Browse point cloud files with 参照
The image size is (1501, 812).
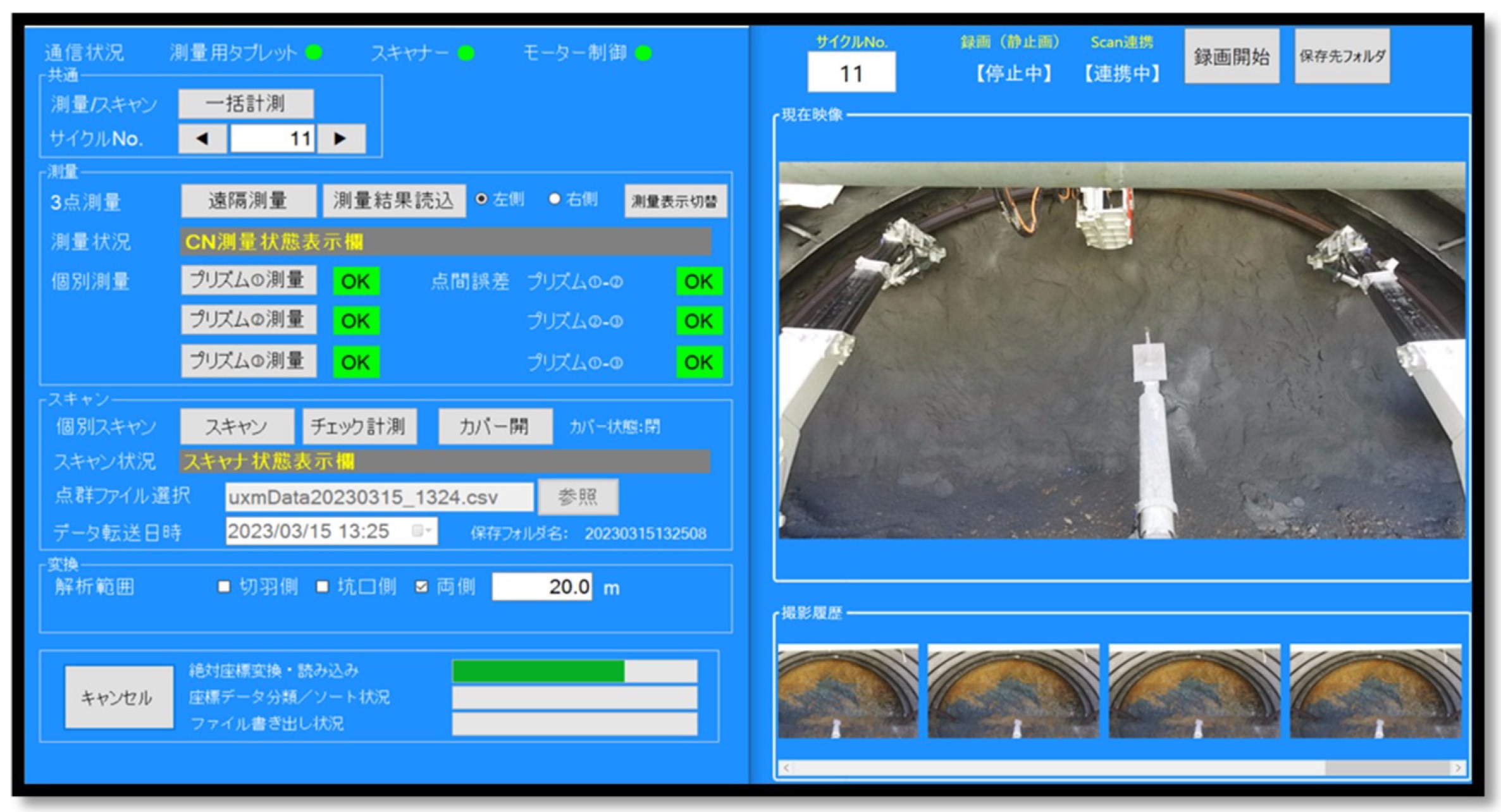pyautogui.click(x=579, y=498)
